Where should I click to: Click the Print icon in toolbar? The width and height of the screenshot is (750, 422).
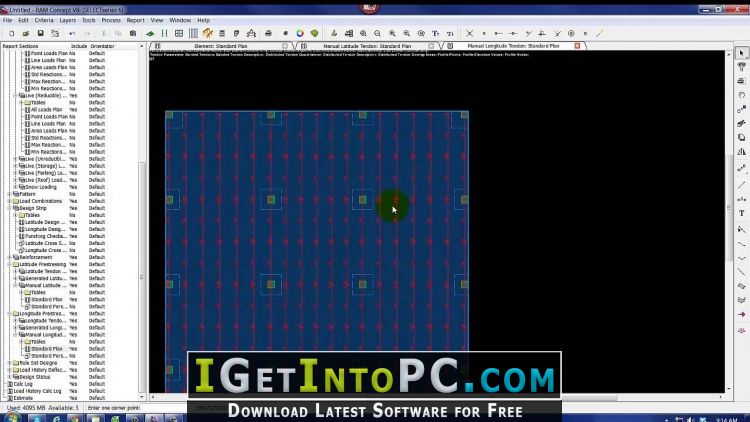click(x=268, y=33)
